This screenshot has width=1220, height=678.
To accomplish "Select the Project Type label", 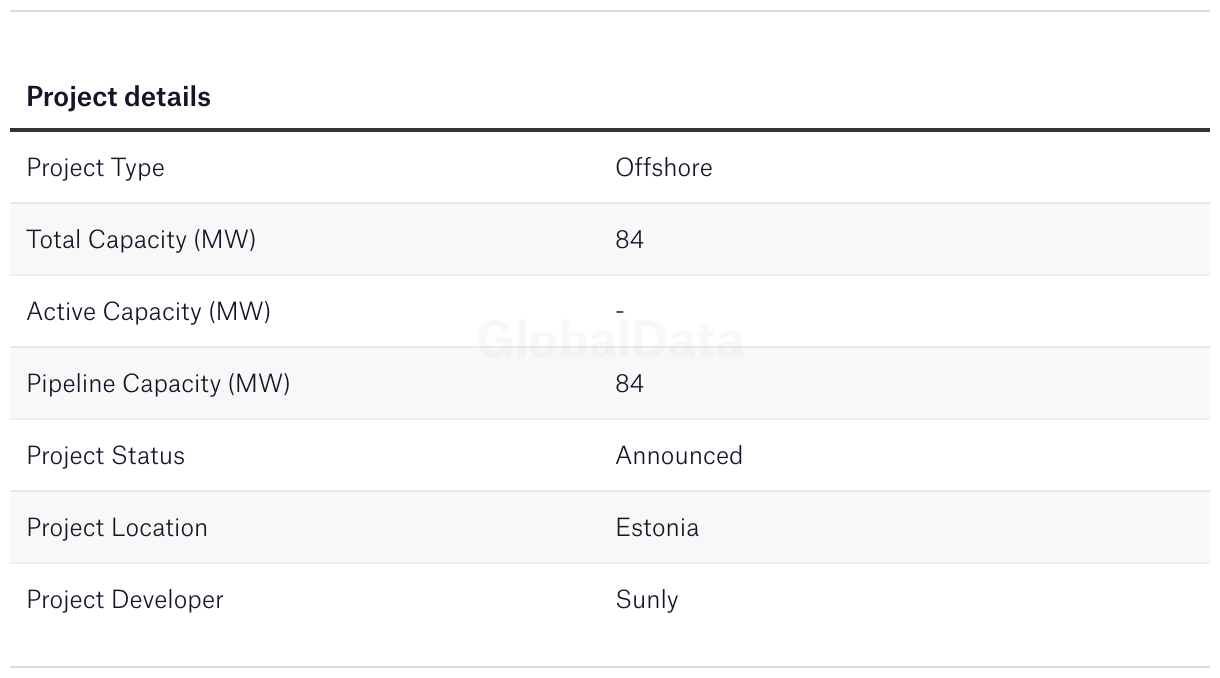I will pos(95,168).
